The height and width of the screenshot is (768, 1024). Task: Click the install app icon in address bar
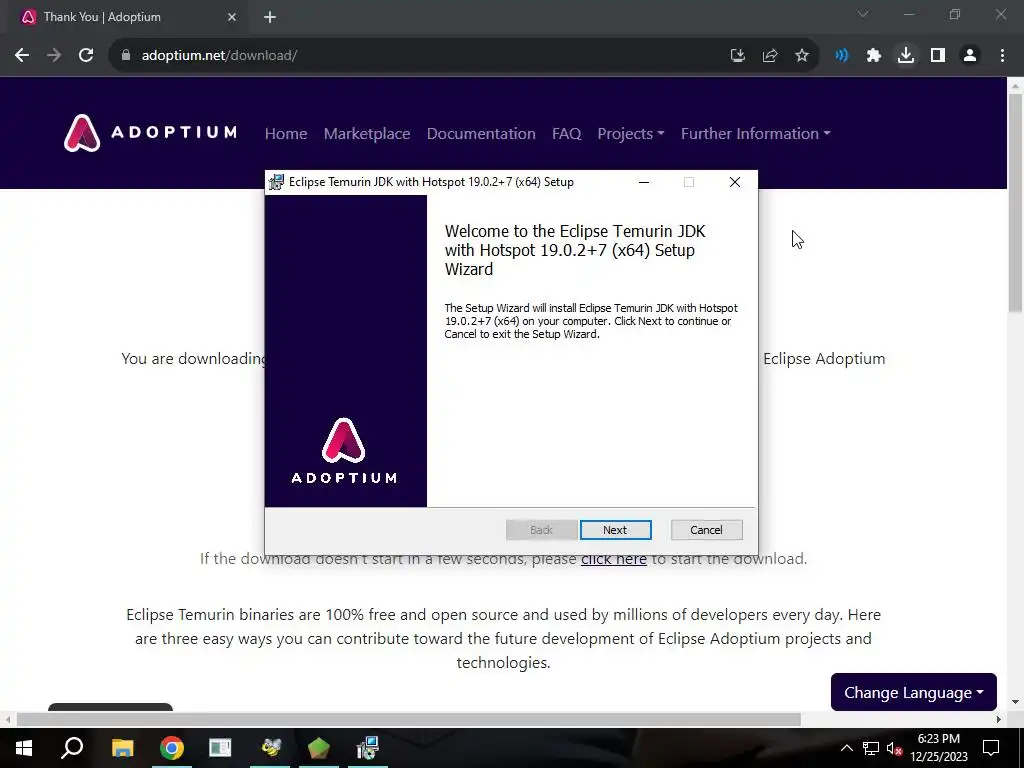(x=738, y=56)
